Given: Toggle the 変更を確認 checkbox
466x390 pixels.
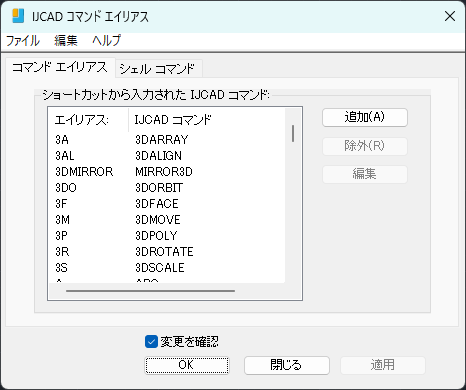Looking at the screenshot, I should 151,342.
